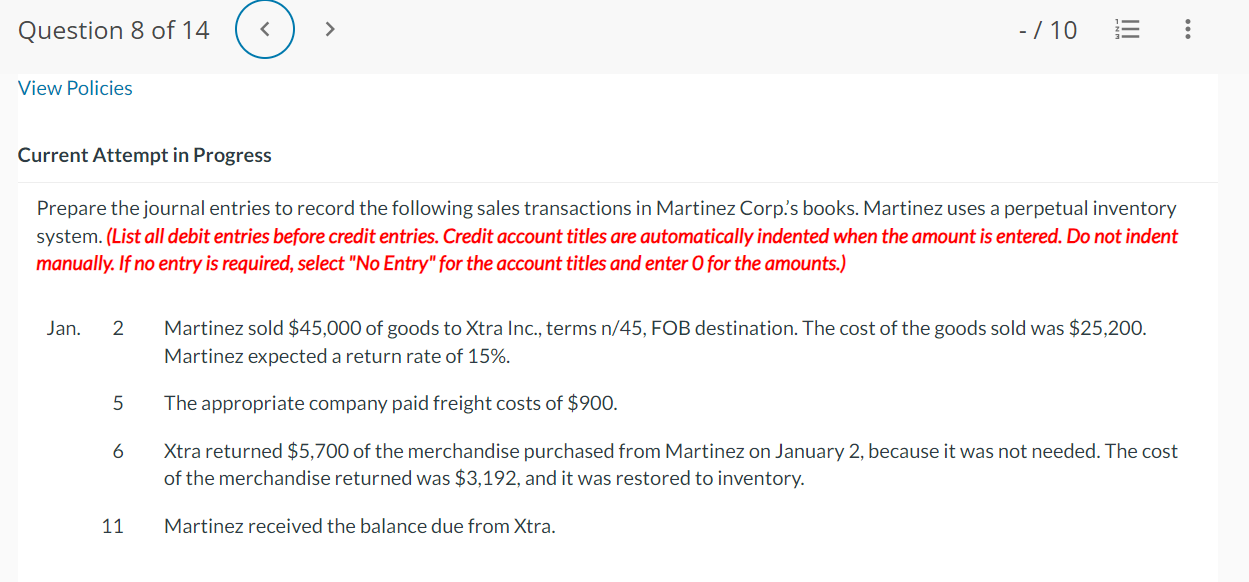Screen dimensions: 1249x582
Task: Click the date number 11 in the list
Action: 113,526
